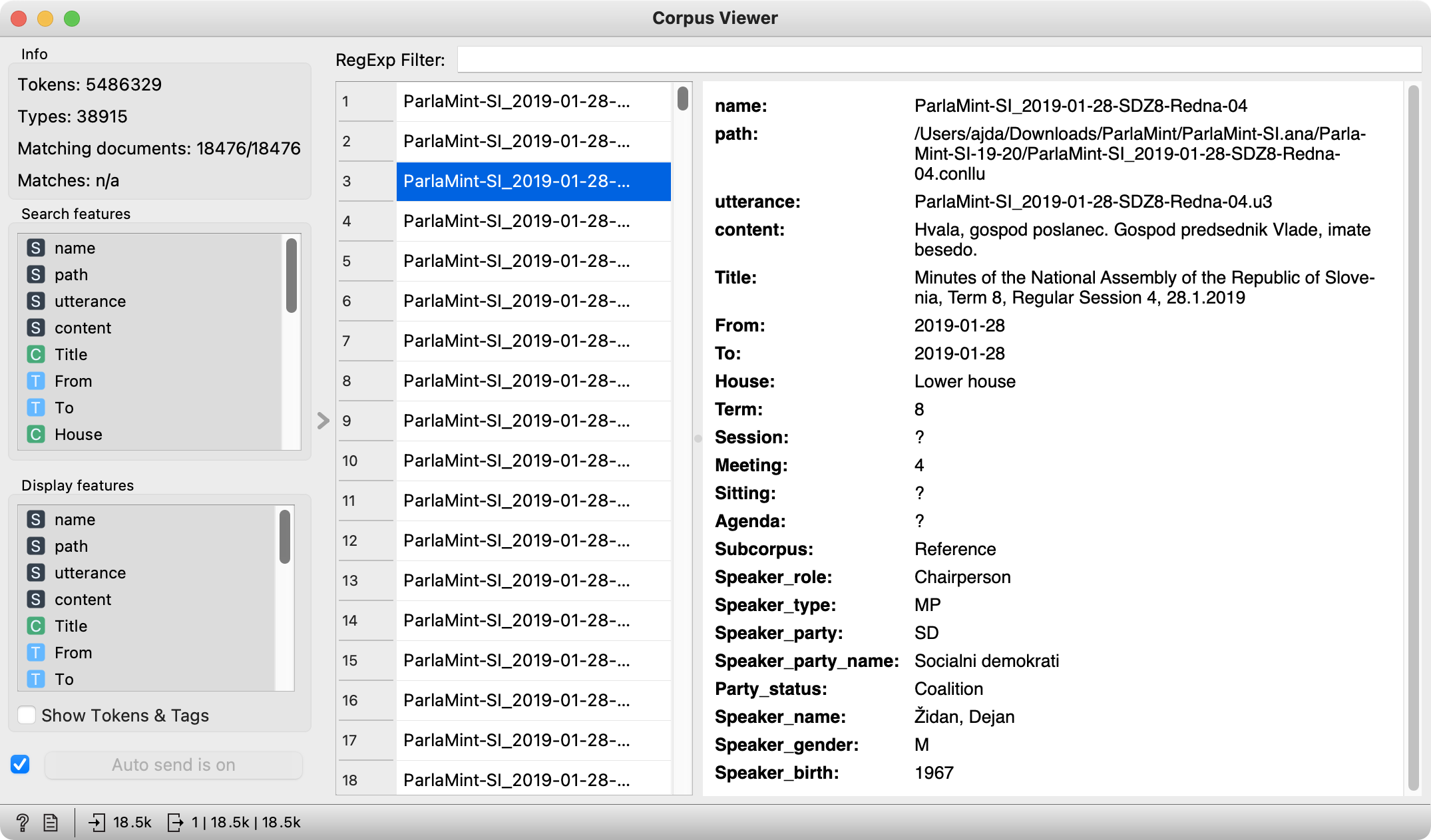Open the help question mark icon
The height and width of the screenshot is (840, 1431).
point(22,823)
